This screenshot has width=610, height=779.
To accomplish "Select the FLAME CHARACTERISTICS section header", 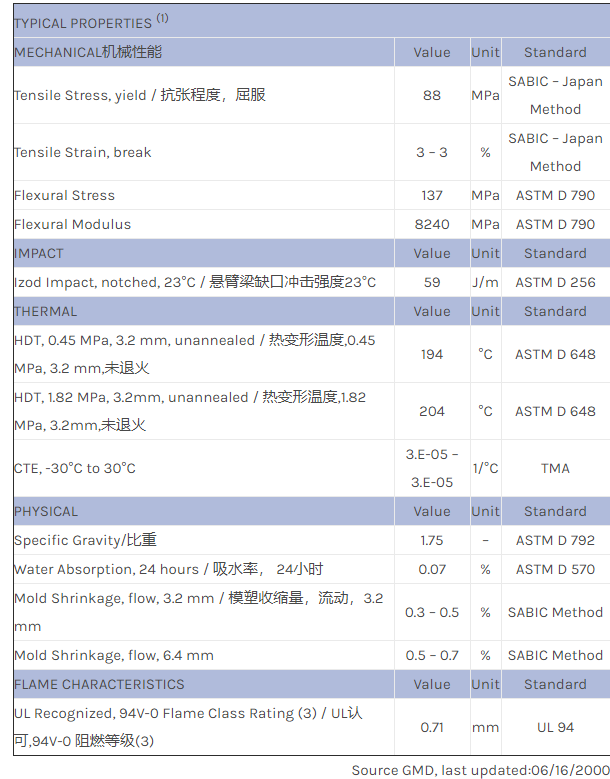I will coord(99,684).
